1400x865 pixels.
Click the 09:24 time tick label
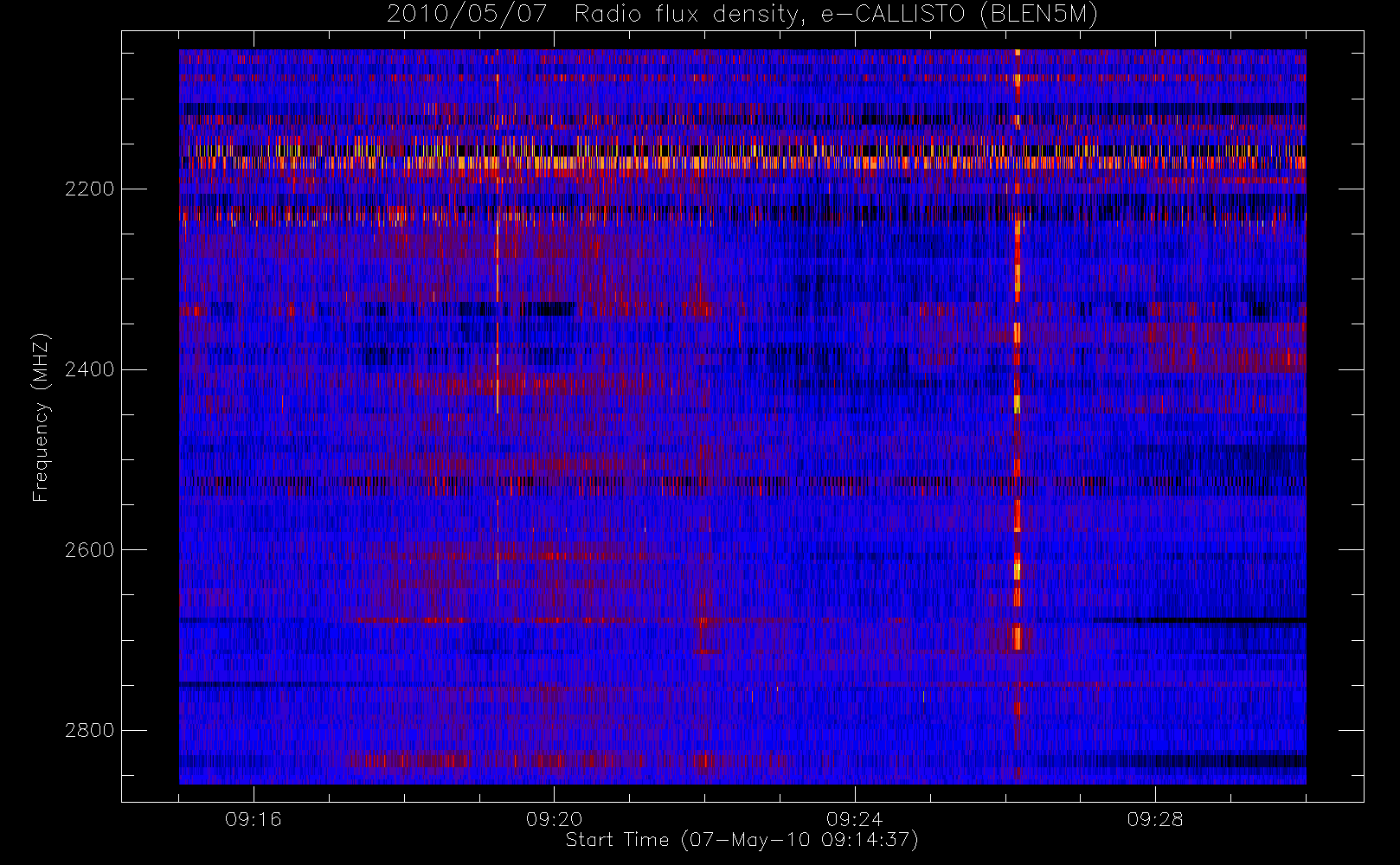(x=855, y=819)
